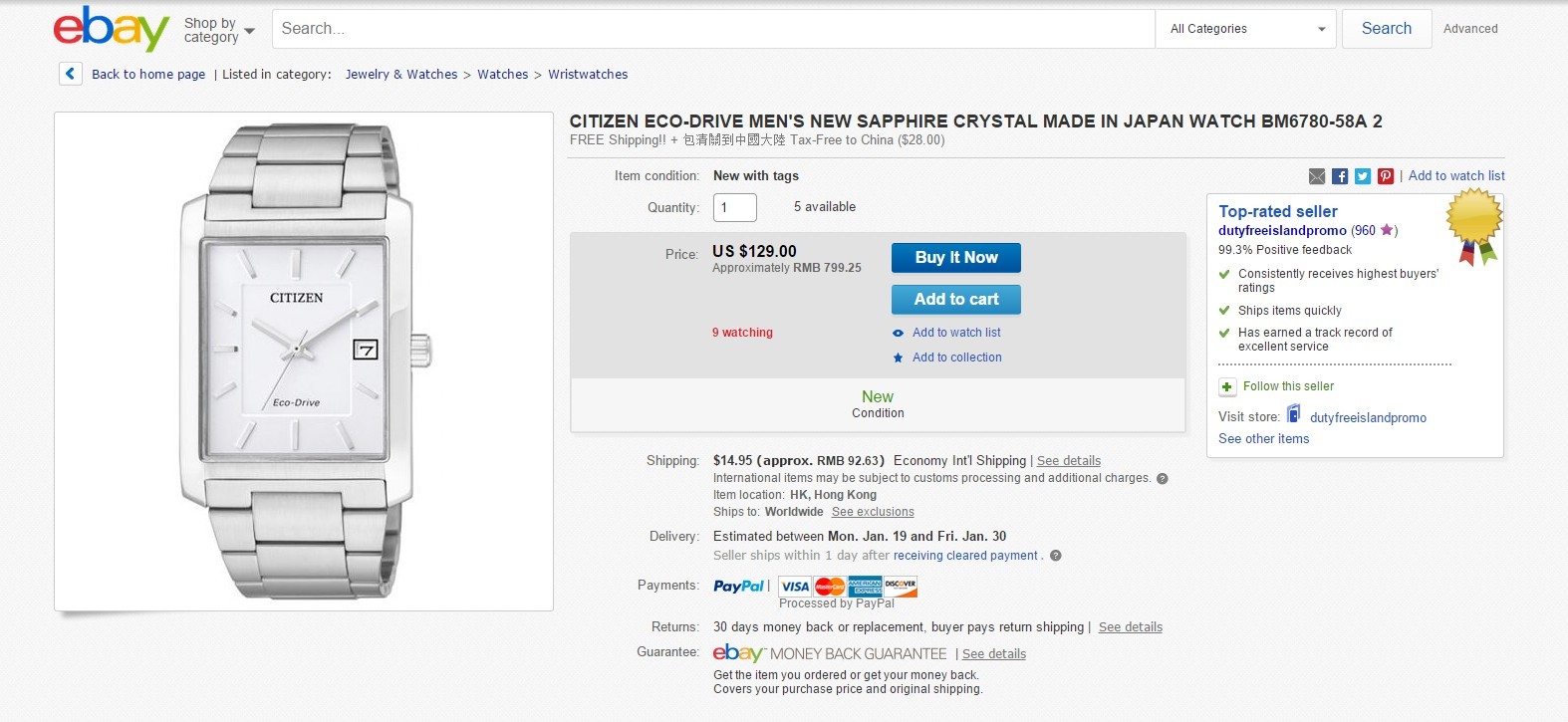Click the MasterCard icon

click(830, 587)
